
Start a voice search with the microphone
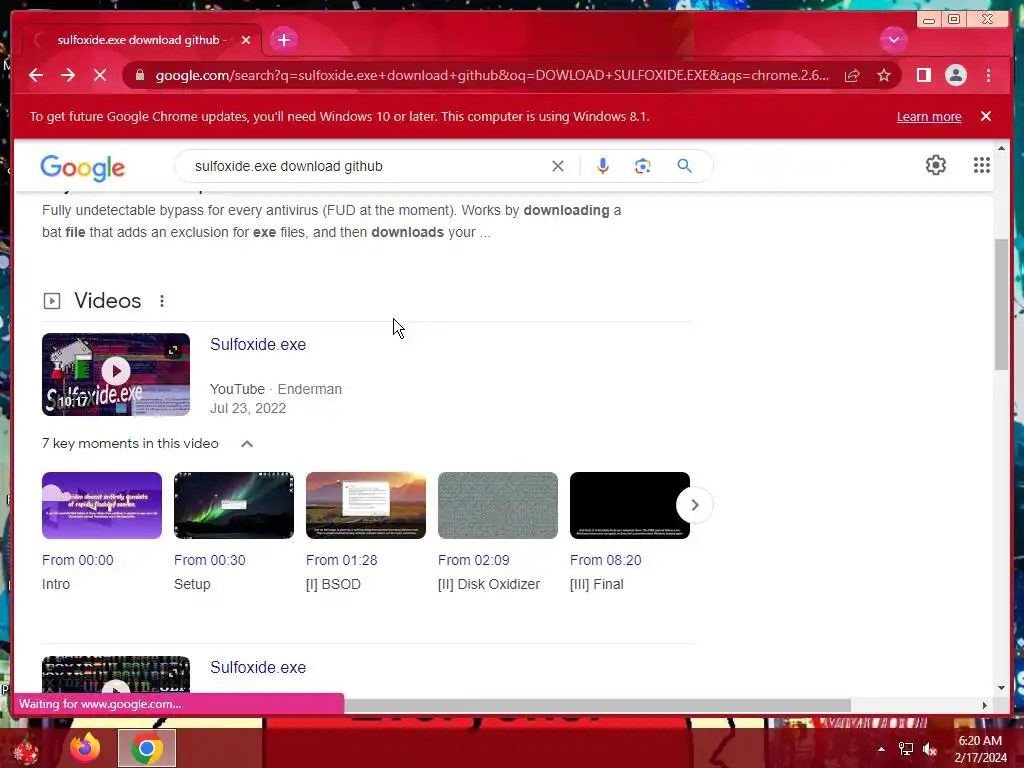(603, 166)
